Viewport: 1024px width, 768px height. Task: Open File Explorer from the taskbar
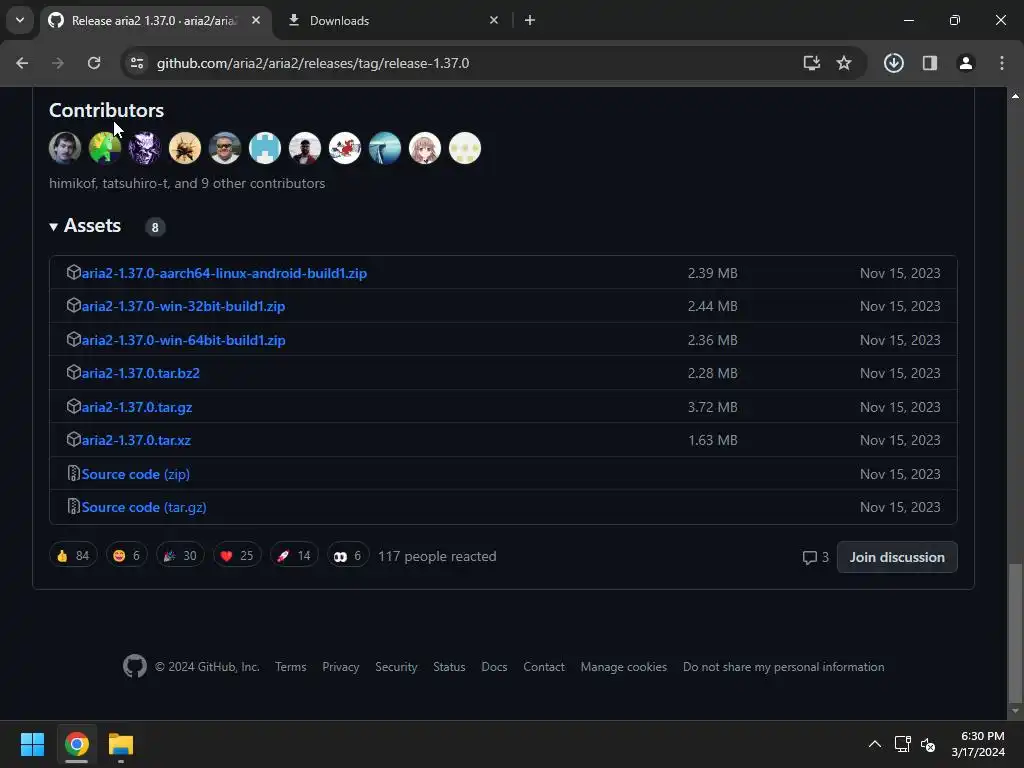point(121,744)
